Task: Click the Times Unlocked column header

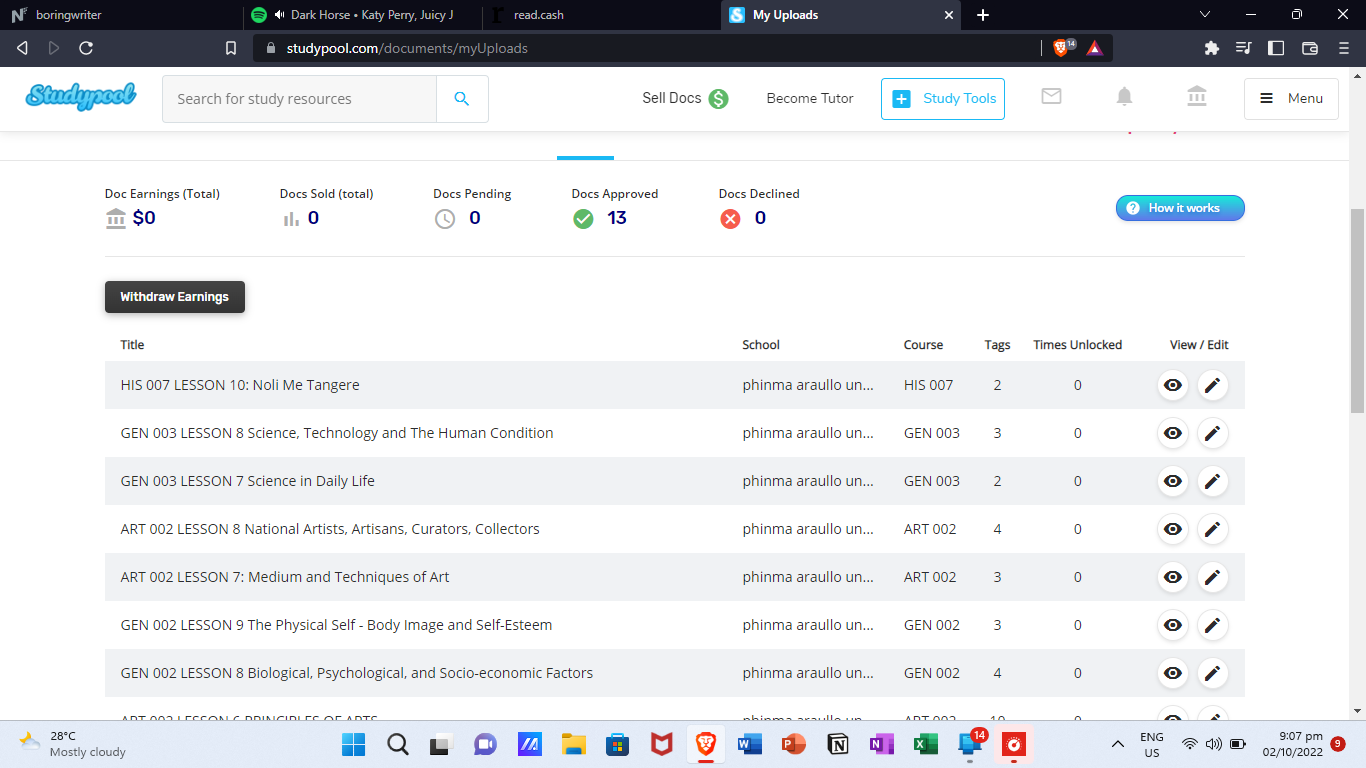Action: pos(1078,345)
